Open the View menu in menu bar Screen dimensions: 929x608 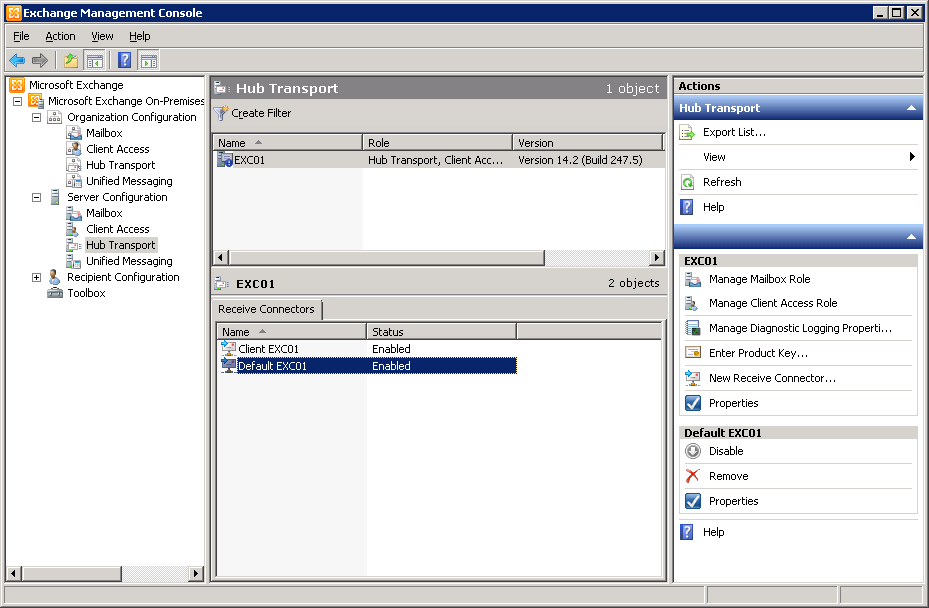[x=102, y=36]
